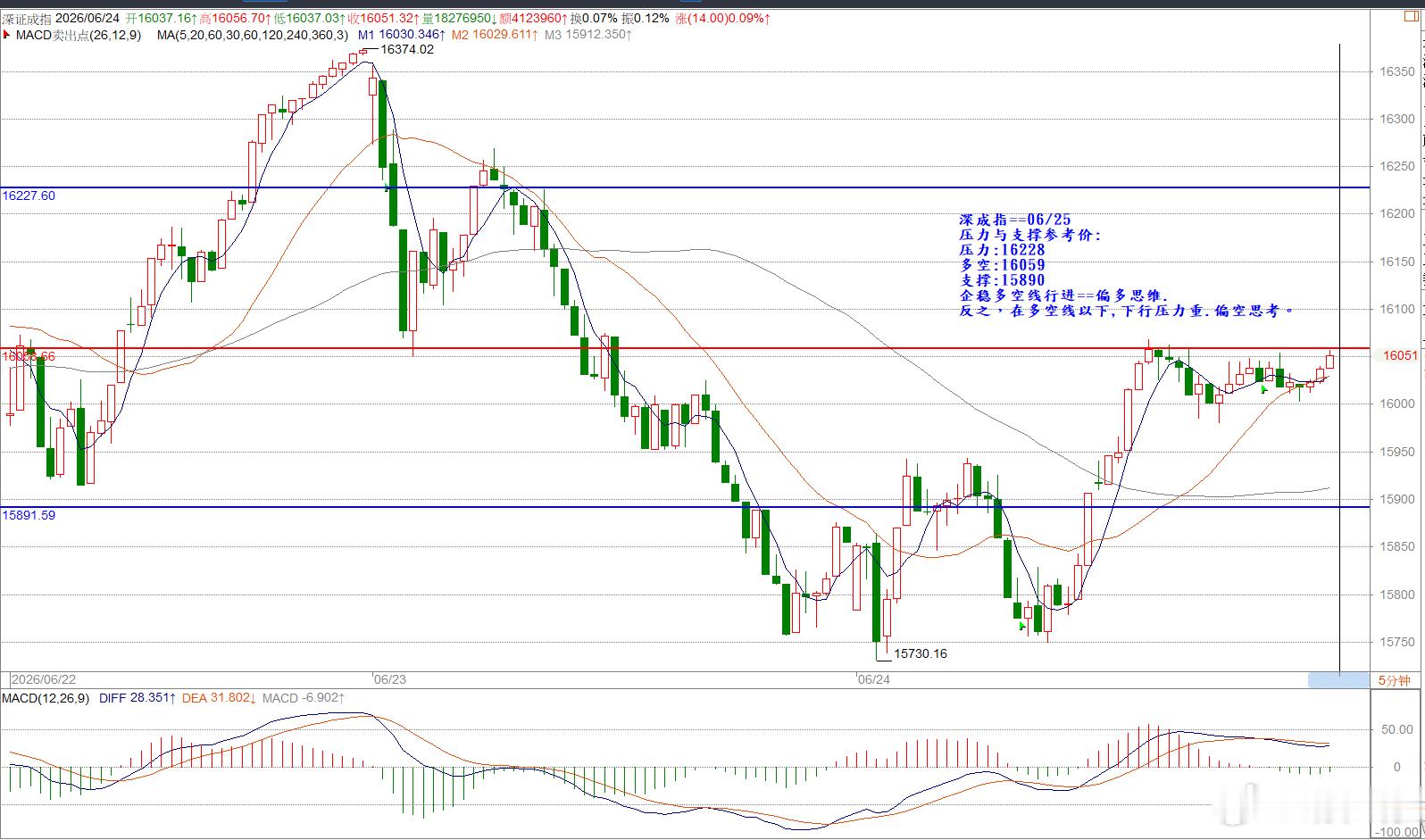Image resolution: width=1425 pixels, height=840 pixels.
Task: Click the red MACD sell-point marker icon
Action: coord(6,35)
